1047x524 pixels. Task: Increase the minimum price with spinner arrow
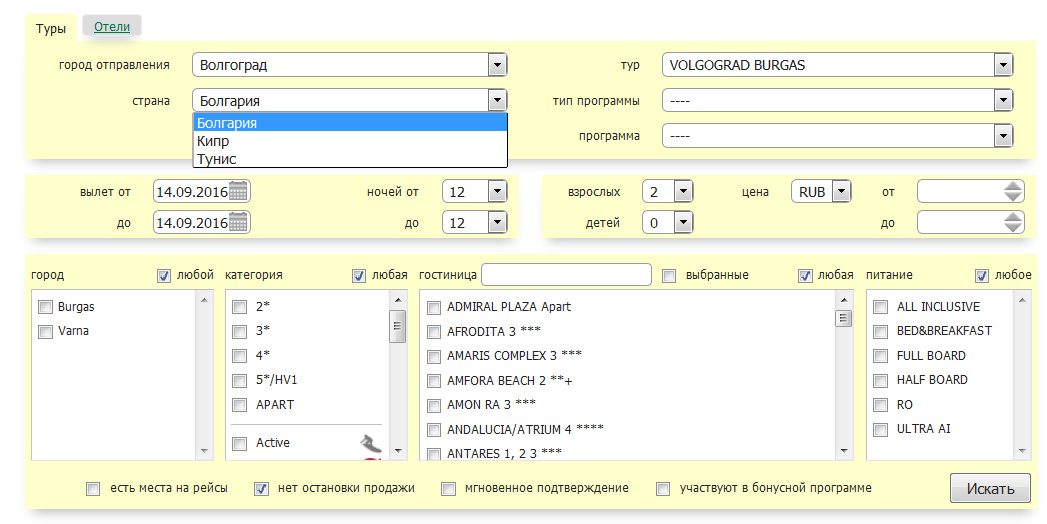(x=1013, y=186)
